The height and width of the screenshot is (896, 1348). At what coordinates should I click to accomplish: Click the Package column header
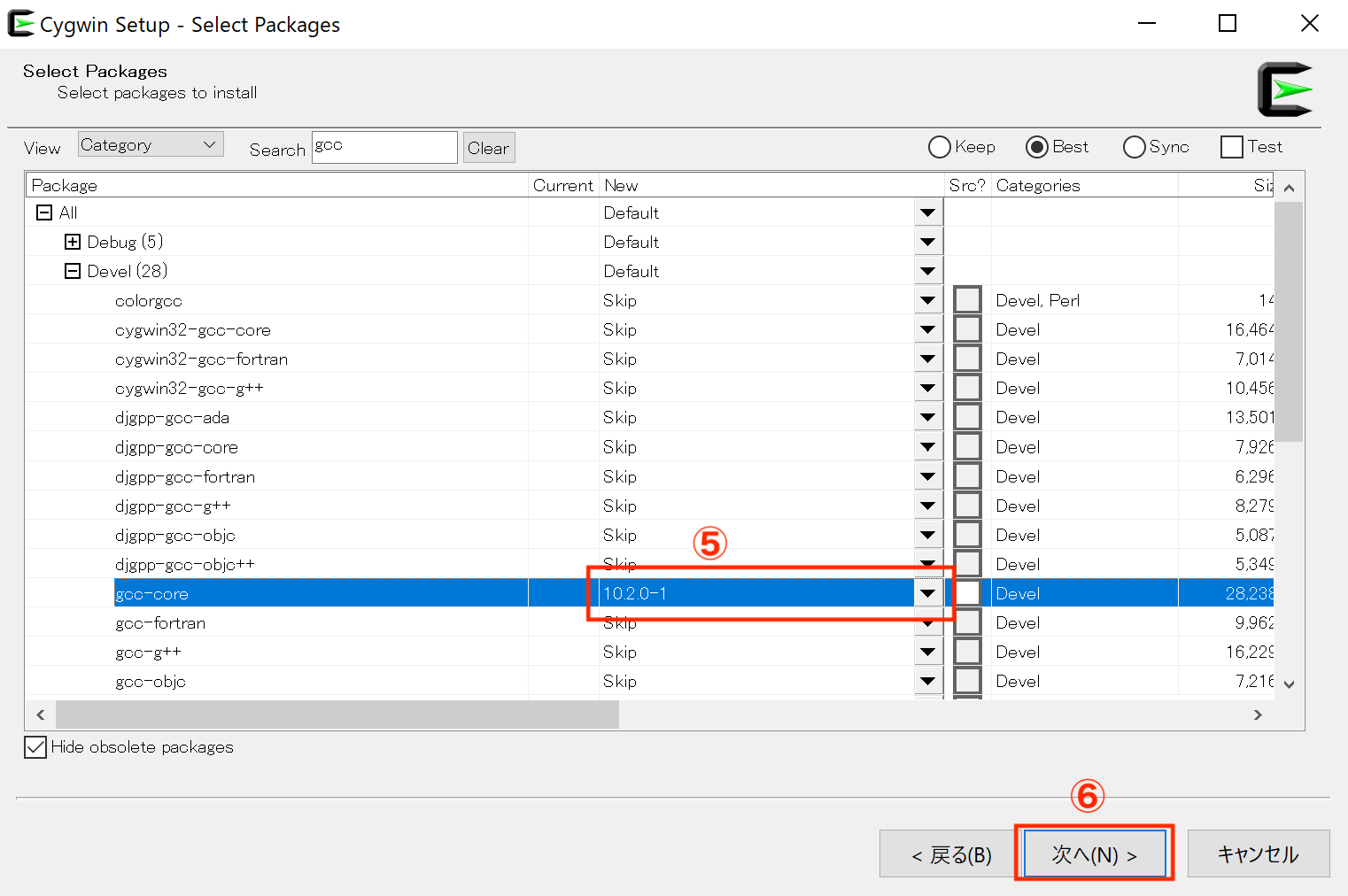point(276,185)
